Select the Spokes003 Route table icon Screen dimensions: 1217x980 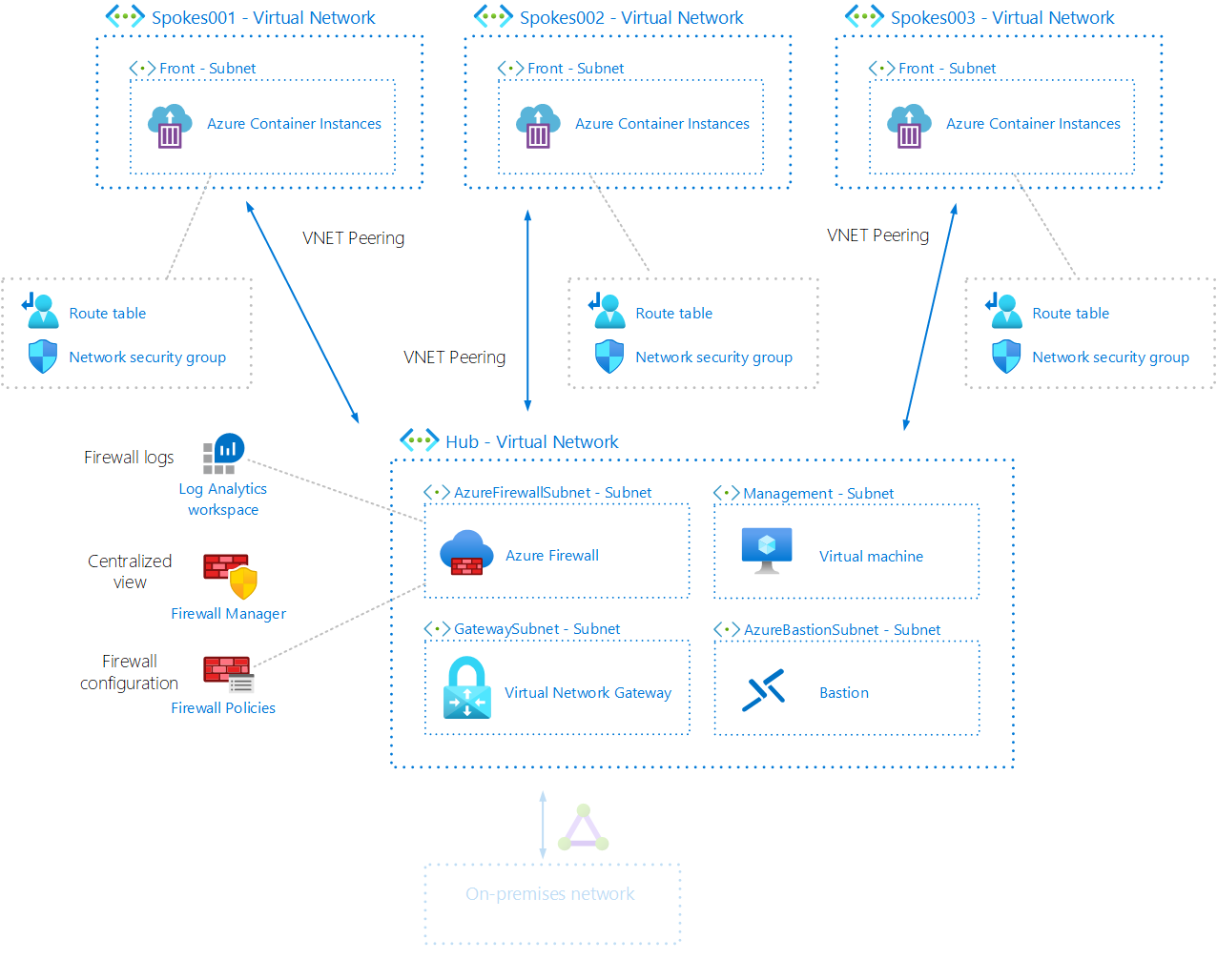click(1004, 311)
